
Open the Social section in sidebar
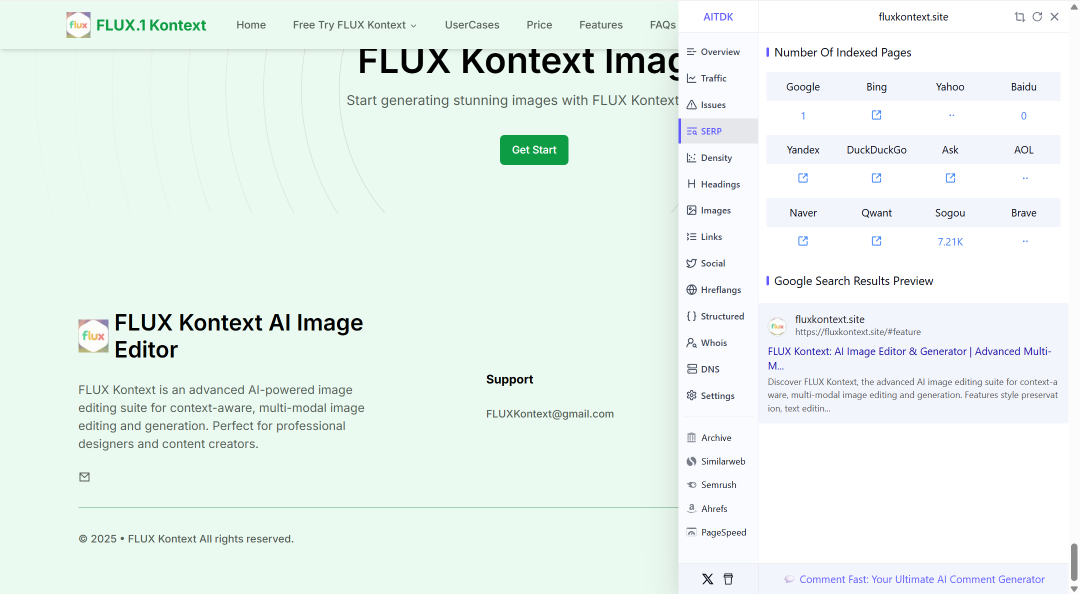tap(718, 263)
